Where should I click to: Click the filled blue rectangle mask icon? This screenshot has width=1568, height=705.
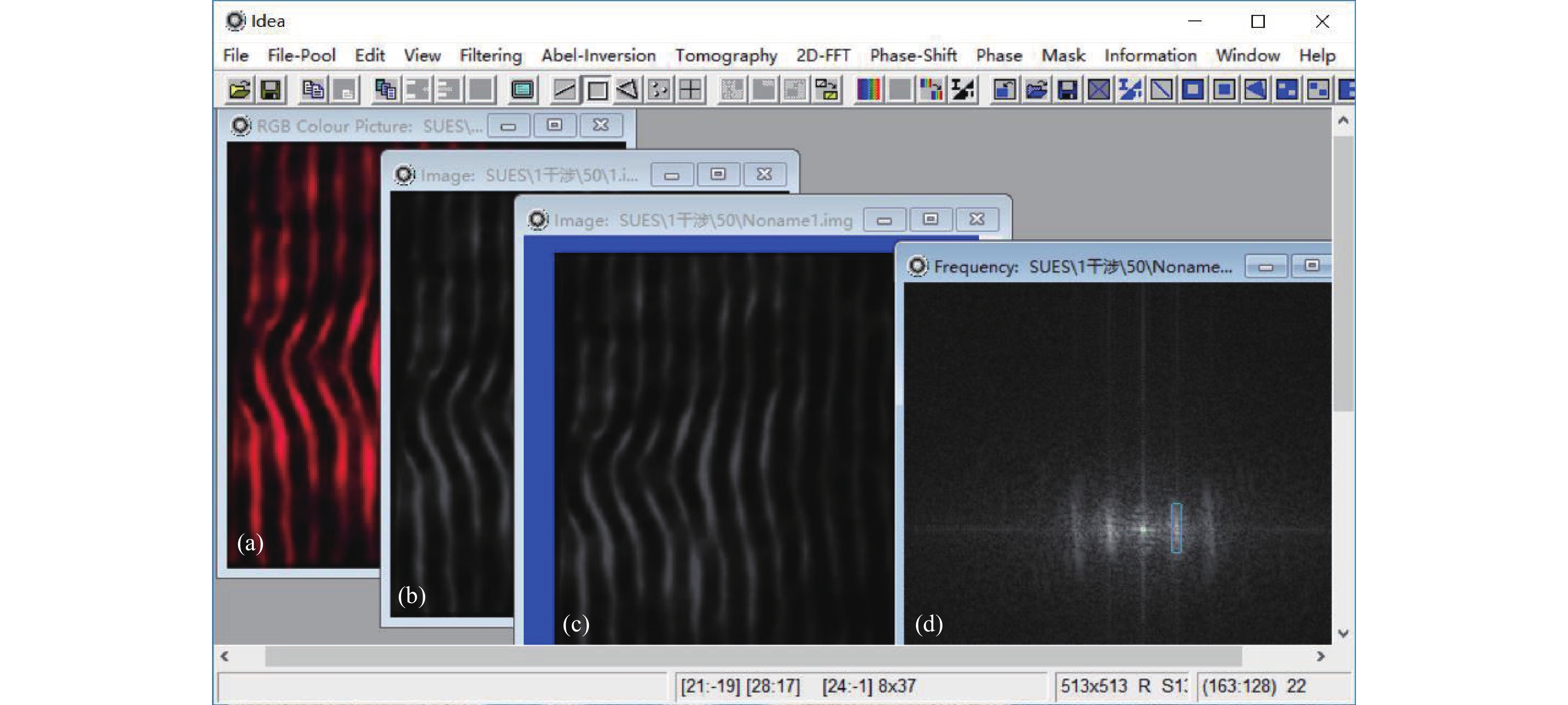coord(1224,90)
